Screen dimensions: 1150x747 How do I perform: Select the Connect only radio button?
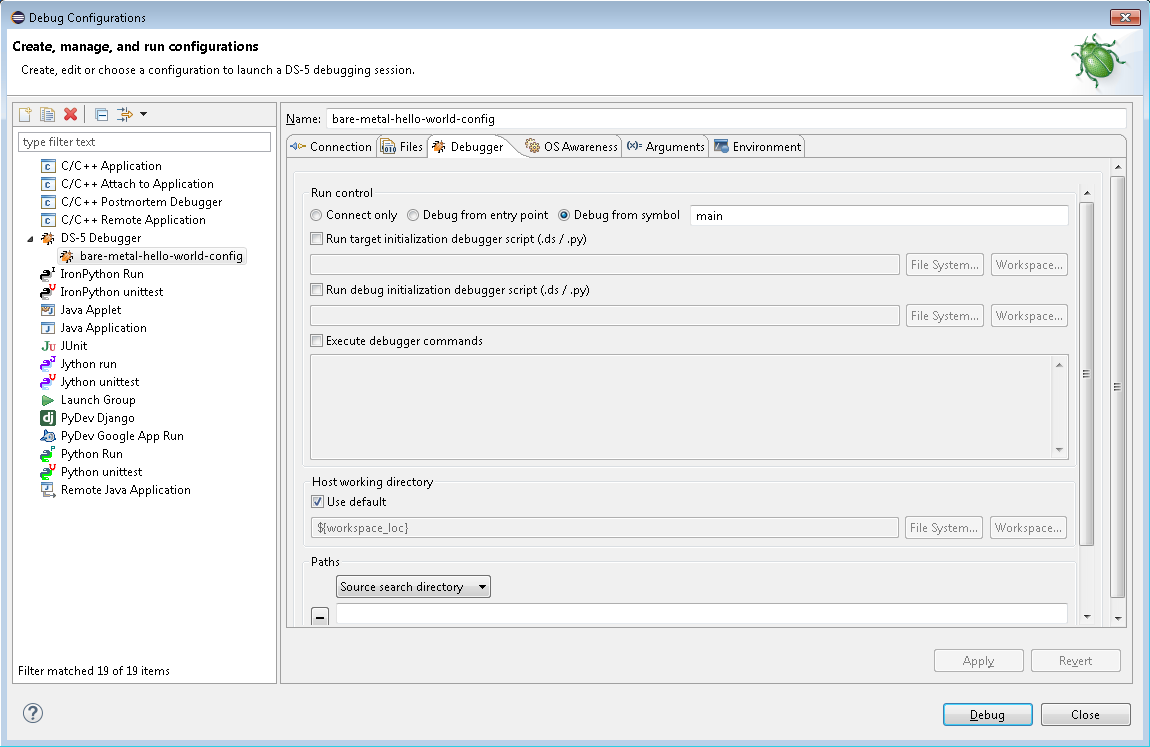316,215
